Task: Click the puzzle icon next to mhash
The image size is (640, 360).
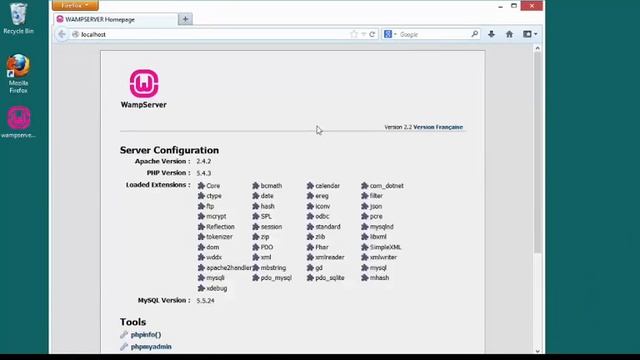Action: point(364,278)
